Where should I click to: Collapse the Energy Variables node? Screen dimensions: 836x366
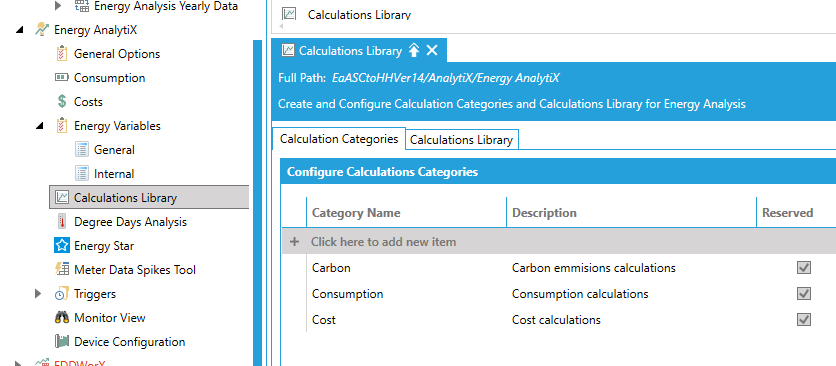[x=40, y=126]
